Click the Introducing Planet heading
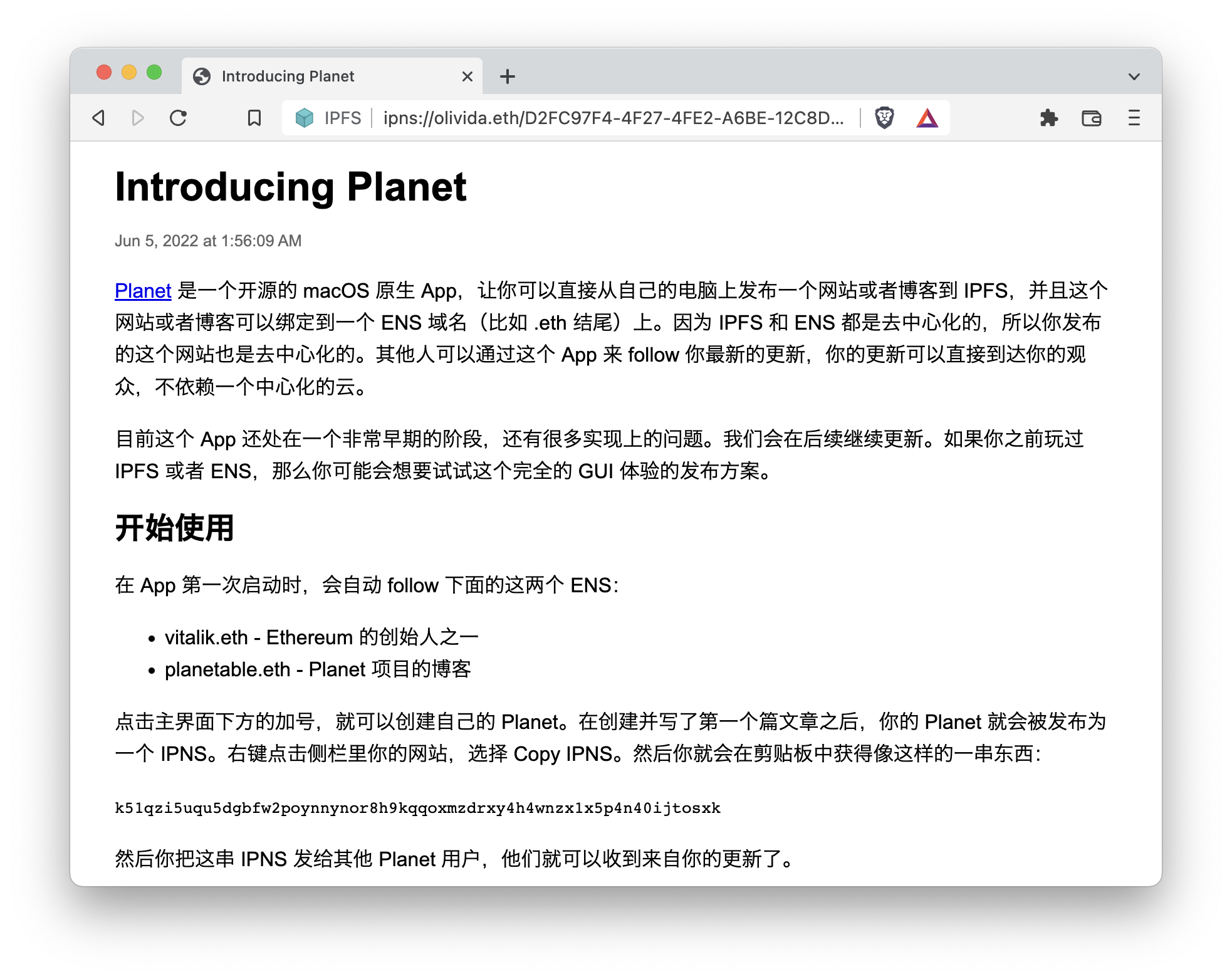1232x979 pixels. point(291,187)
